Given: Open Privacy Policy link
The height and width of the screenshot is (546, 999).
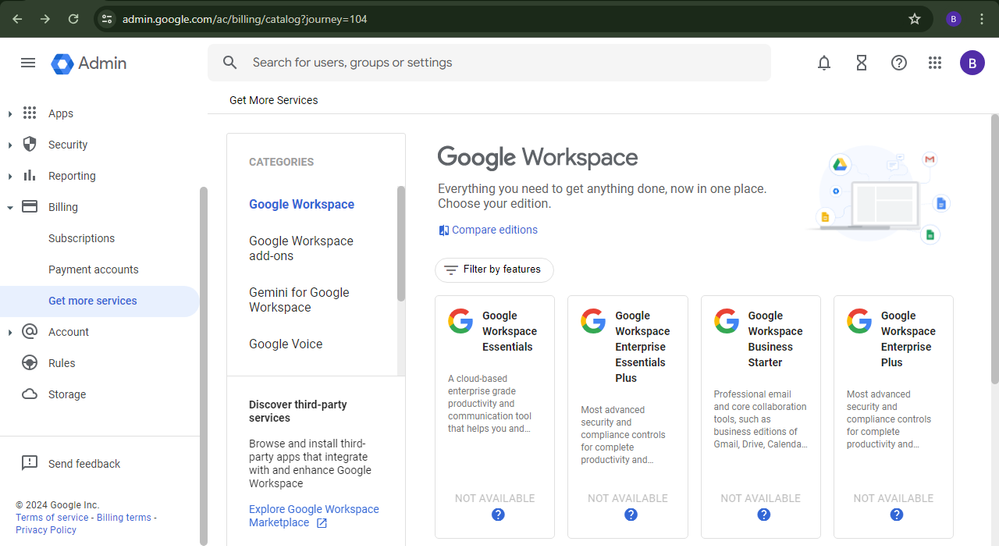Looking at the screenshot, I should tap(46, 530).
